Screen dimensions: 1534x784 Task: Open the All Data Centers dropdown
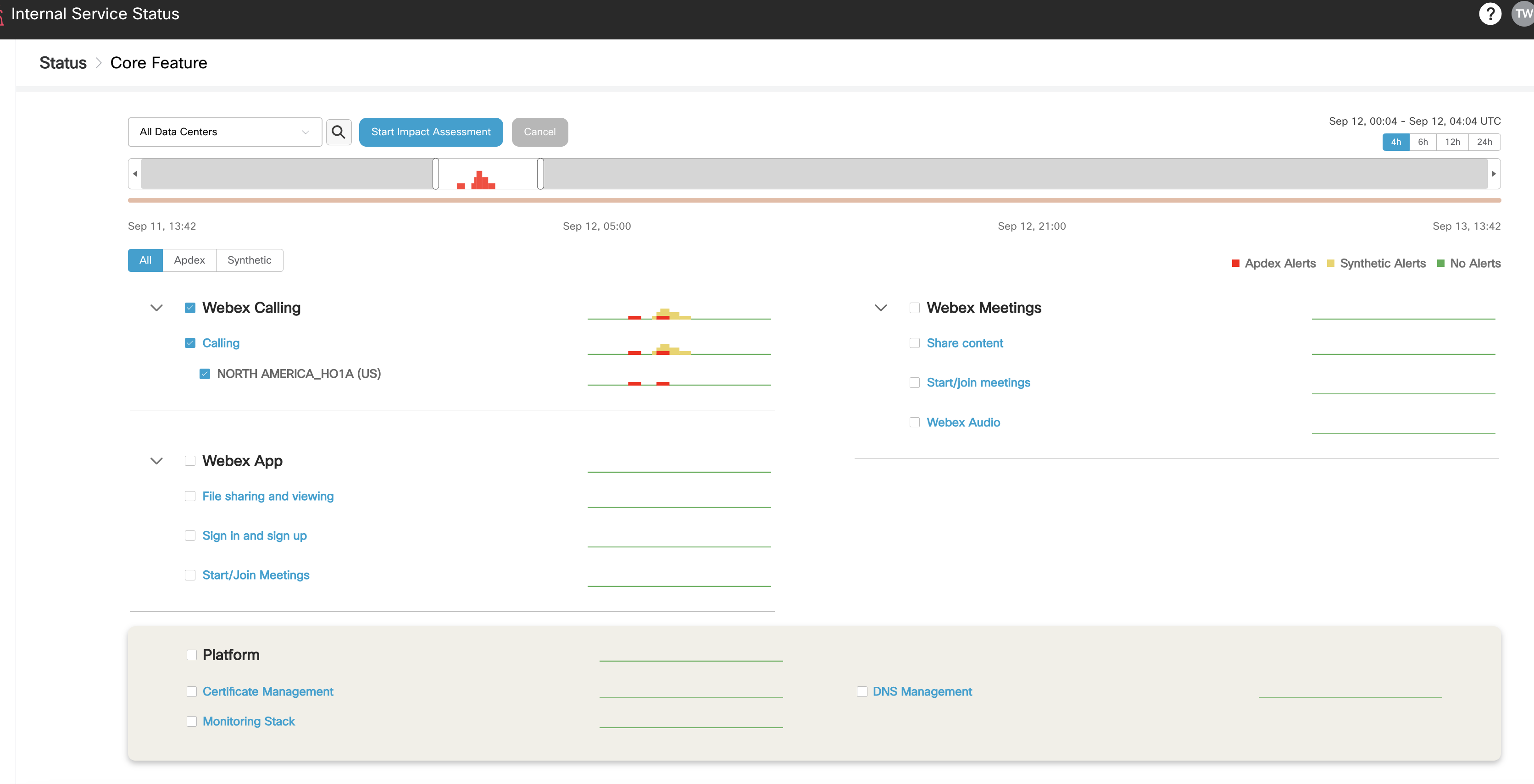point(224,132)
